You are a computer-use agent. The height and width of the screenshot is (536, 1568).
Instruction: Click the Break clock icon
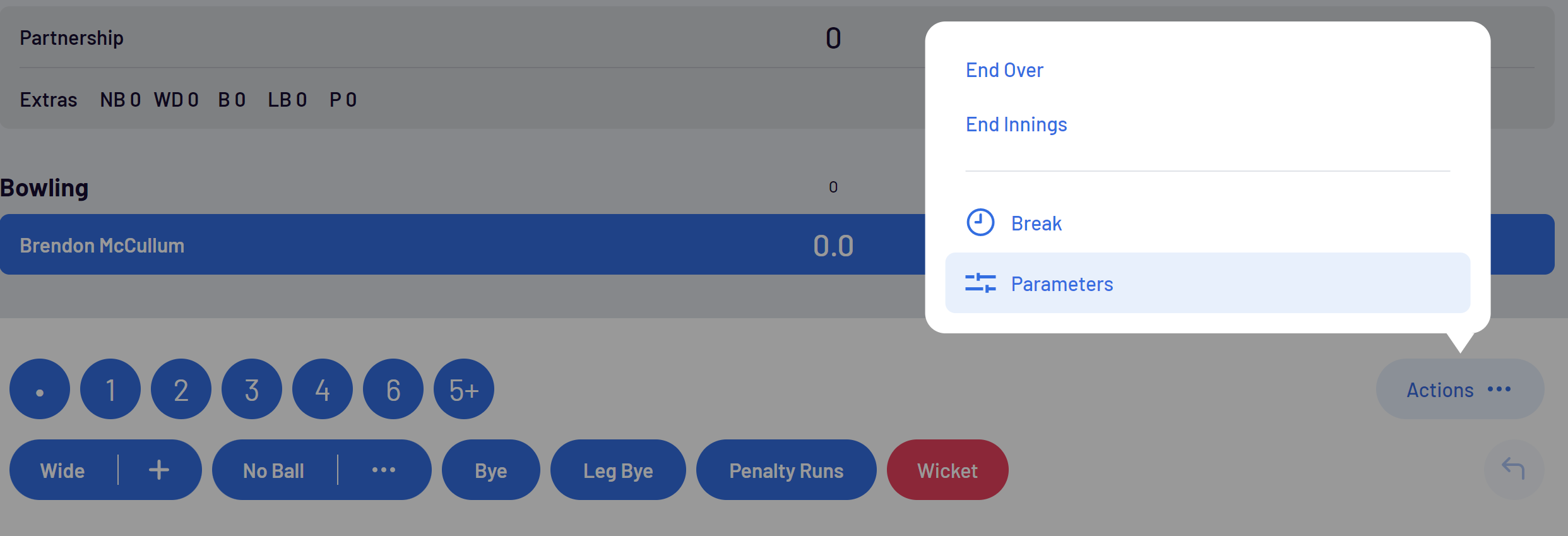point(980,222)
